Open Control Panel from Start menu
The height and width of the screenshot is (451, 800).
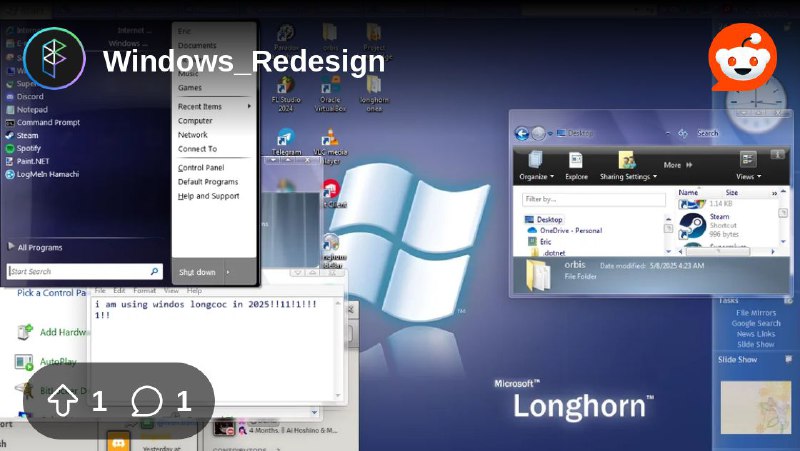[201, 167]
